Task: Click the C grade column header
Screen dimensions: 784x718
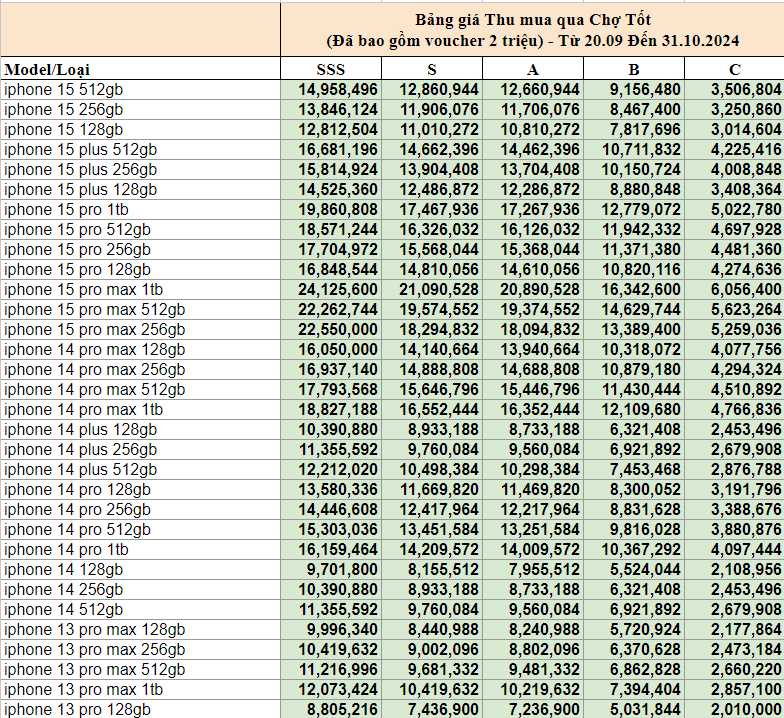Action: tap(734, 68)
